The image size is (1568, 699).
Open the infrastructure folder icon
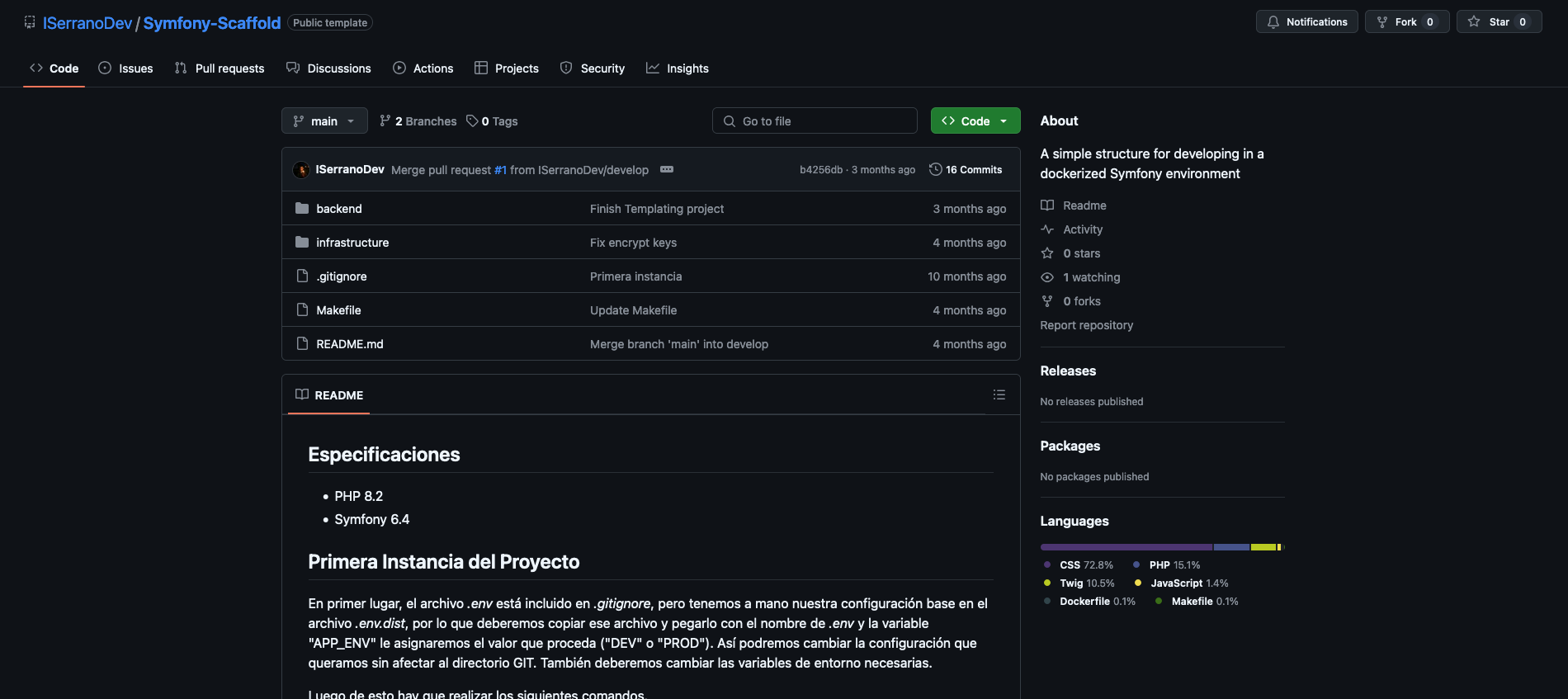click(302, 242)
